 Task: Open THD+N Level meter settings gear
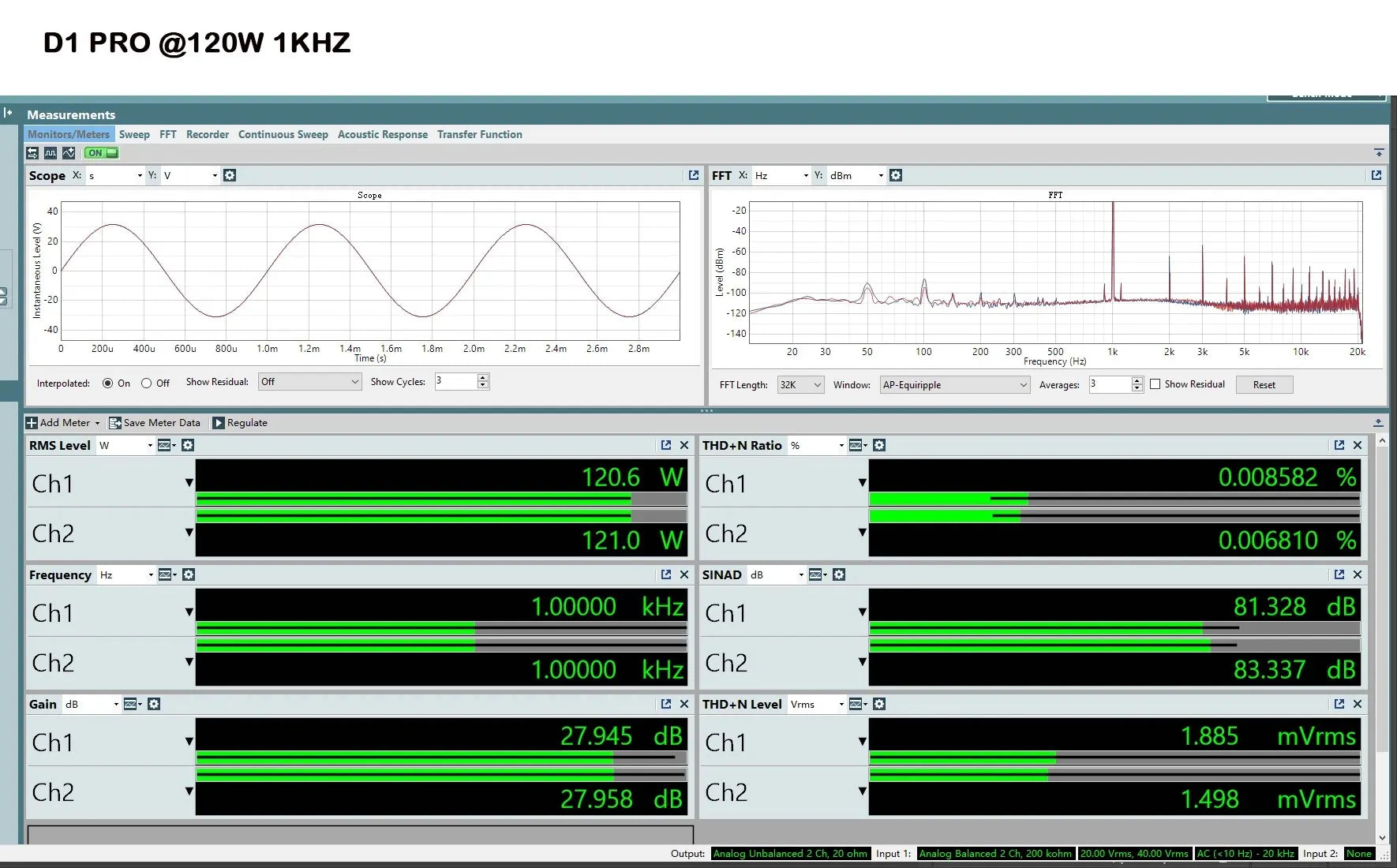[879, 704]
